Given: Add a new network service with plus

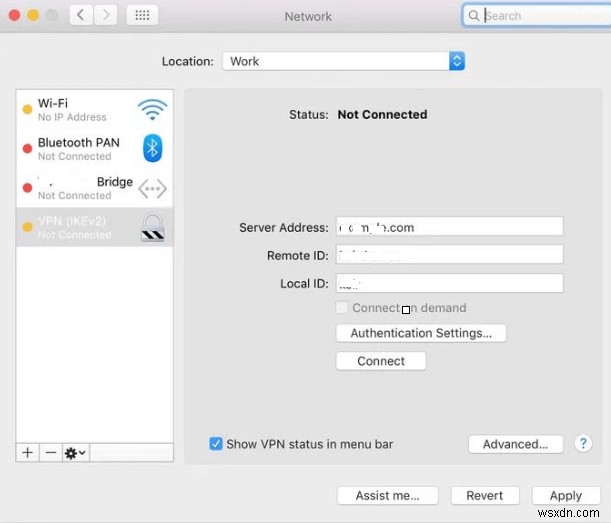Looking at the screenshot, I should pyautogui.click(x=27, y=453).
